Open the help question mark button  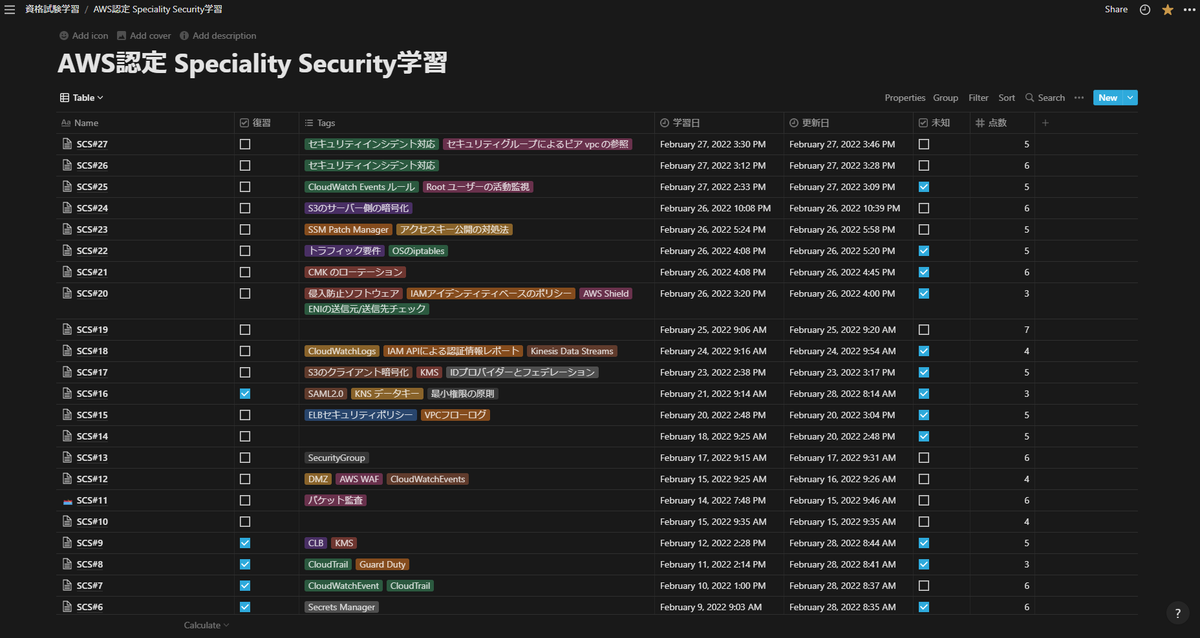[x=1178, y=613]
